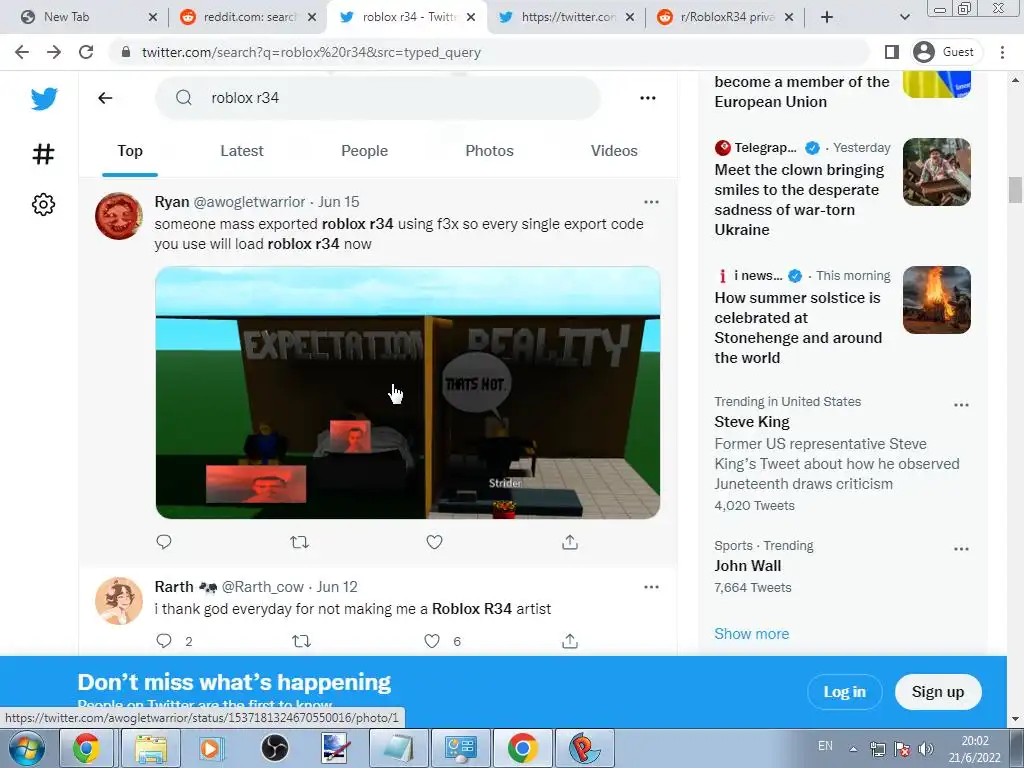Viewport: 1024px width, 768px height.
Task: Open search options three-dot menu
Action: point(648,98)
